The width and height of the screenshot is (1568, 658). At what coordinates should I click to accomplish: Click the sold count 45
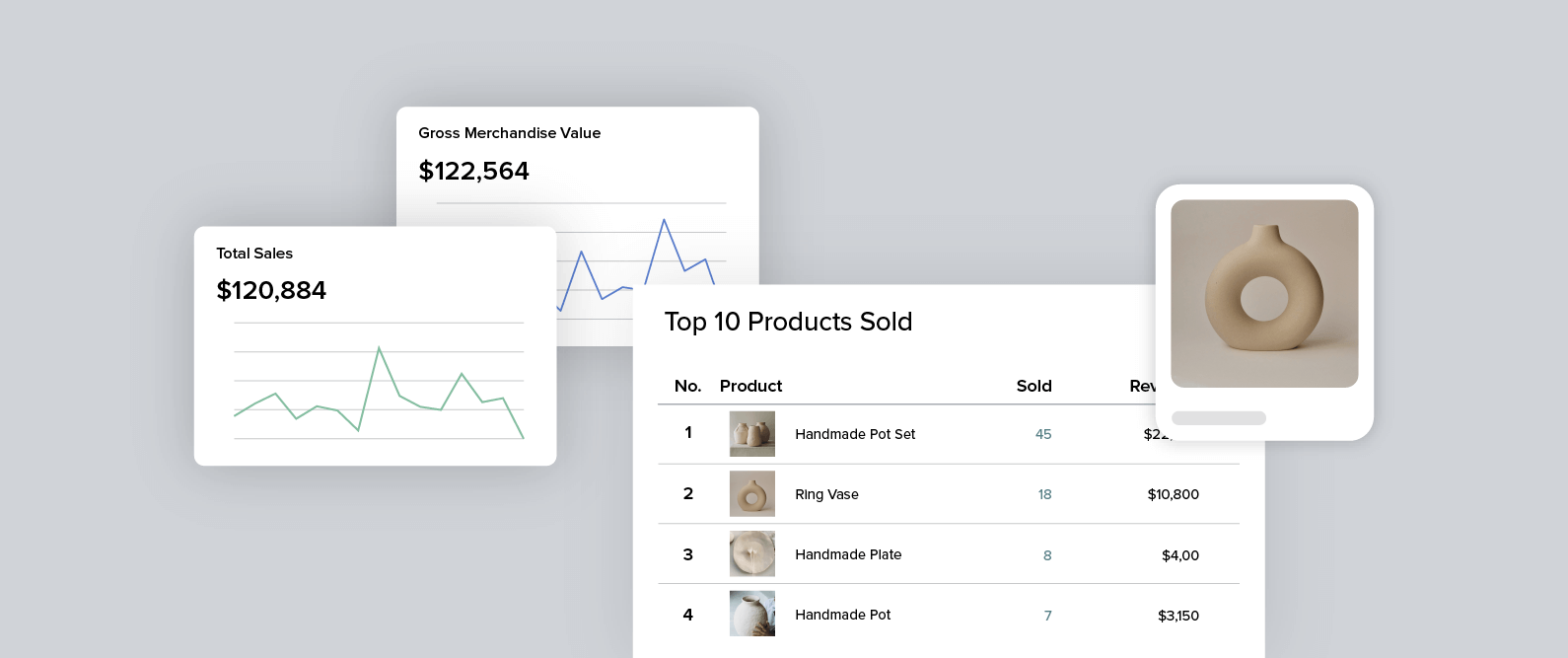coord(1043,434)
